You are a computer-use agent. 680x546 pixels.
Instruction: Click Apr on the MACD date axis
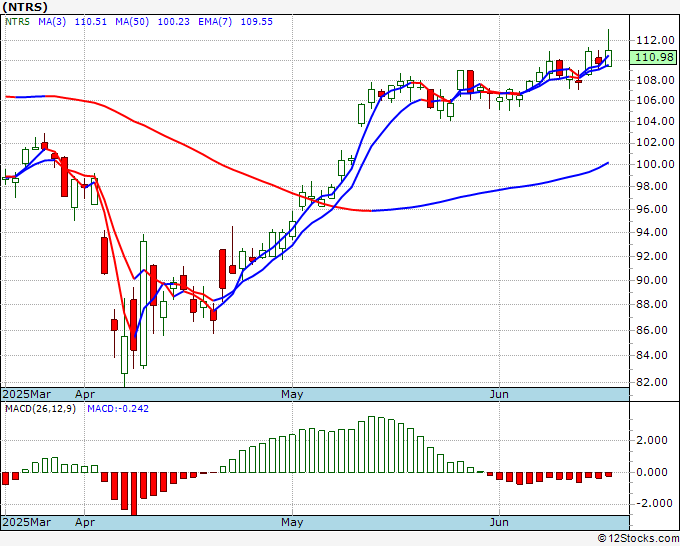tap(85, 522)
